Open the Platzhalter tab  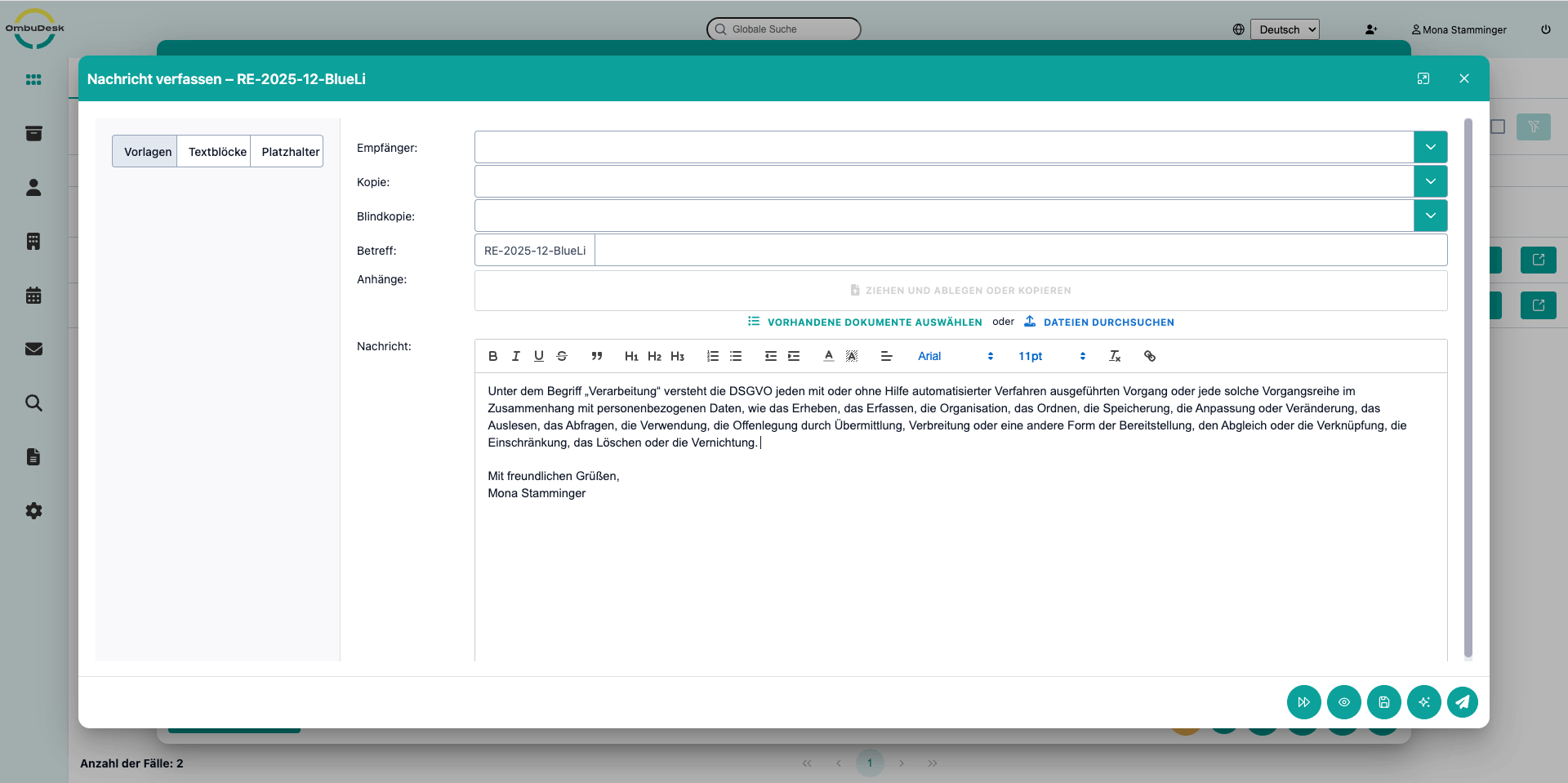(290, 152)
